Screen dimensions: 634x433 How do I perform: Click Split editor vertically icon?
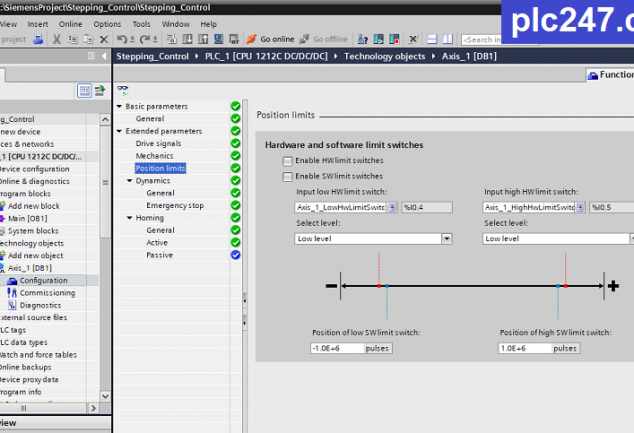point(448,39)
